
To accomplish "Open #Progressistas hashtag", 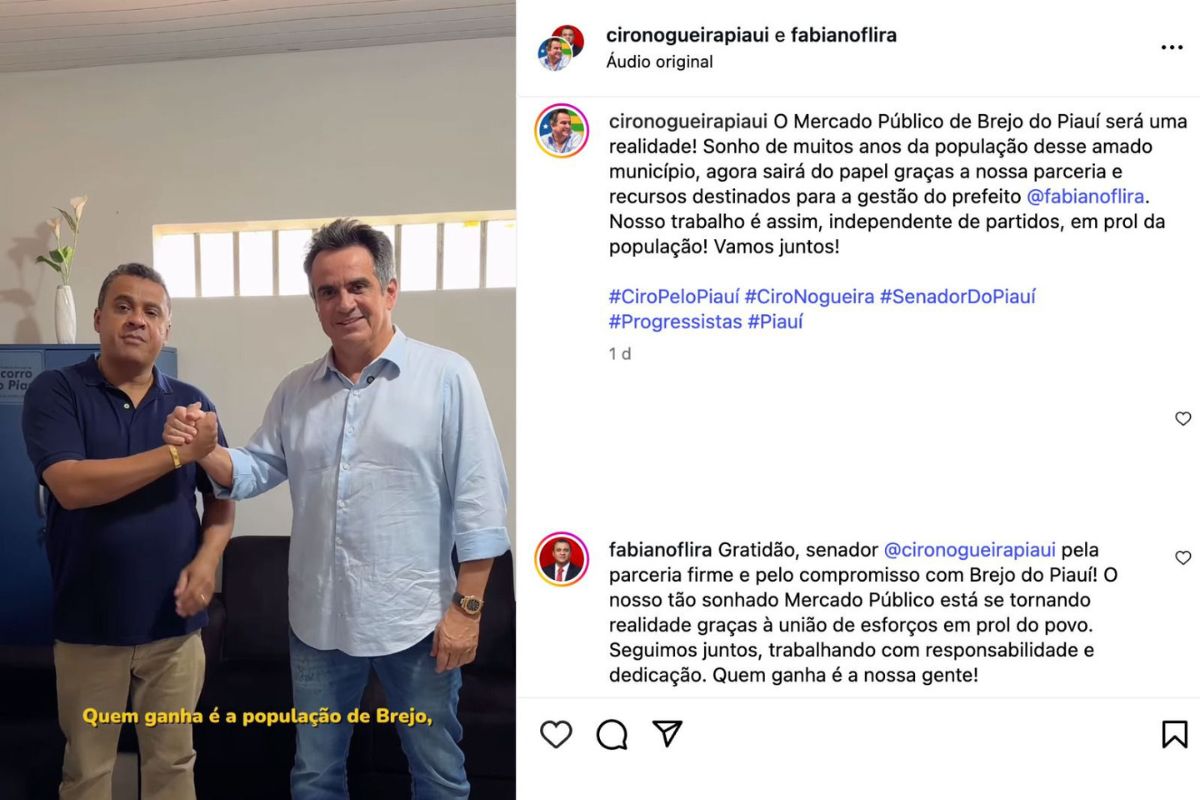I will coord(676,322).
